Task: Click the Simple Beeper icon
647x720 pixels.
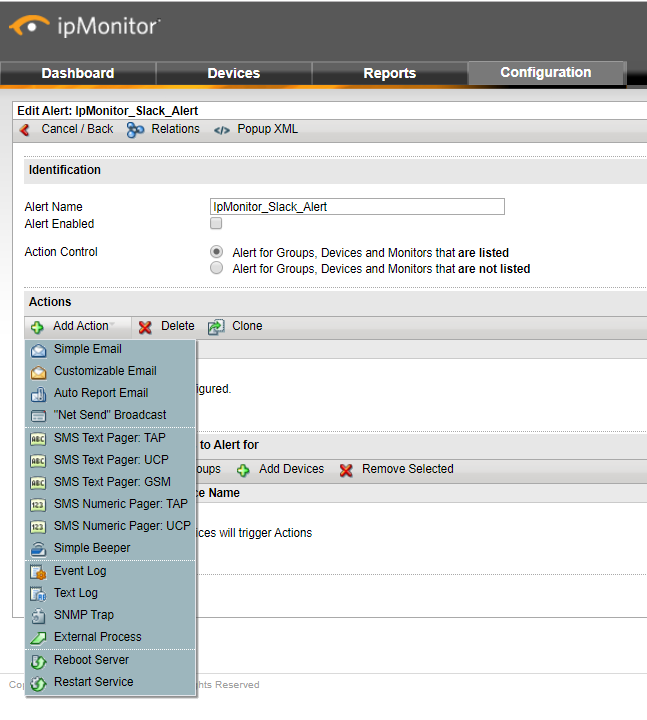Action: click(39, 549)
